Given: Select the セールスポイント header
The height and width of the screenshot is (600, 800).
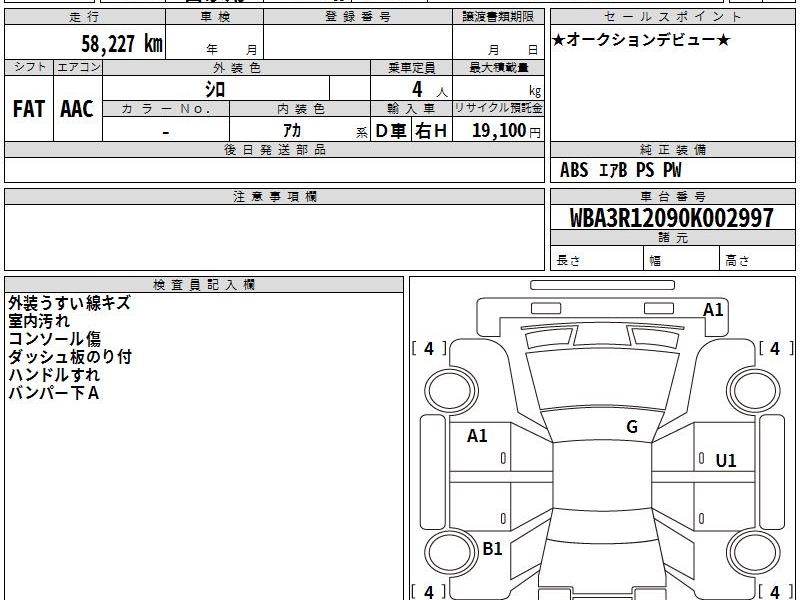Looking at the screenshot, I should point(672,17).
